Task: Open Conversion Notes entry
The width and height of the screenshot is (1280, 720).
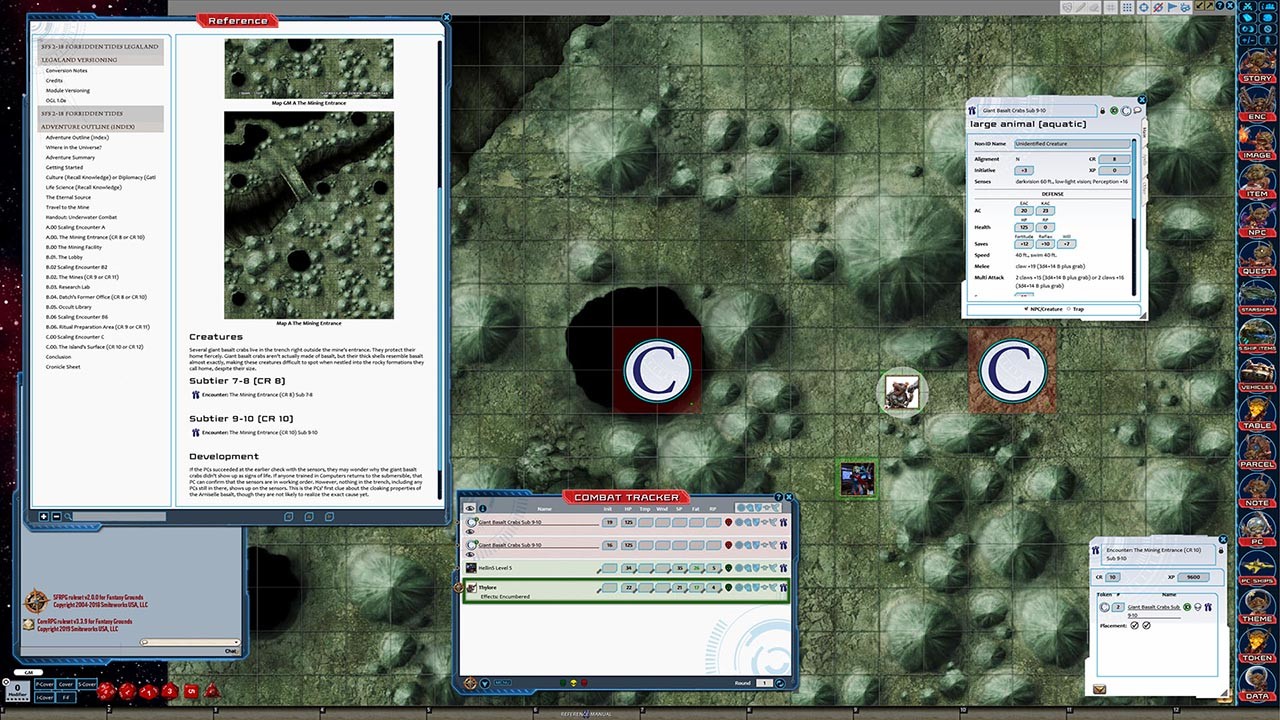Action: (66, 71)
